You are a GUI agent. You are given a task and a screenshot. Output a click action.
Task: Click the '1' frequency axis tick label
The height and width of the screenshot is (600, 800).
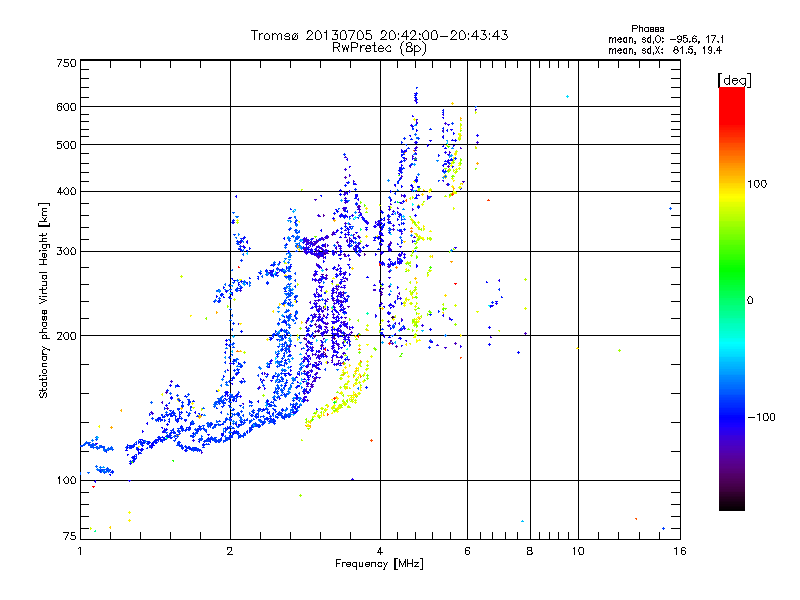click(80, 551)
